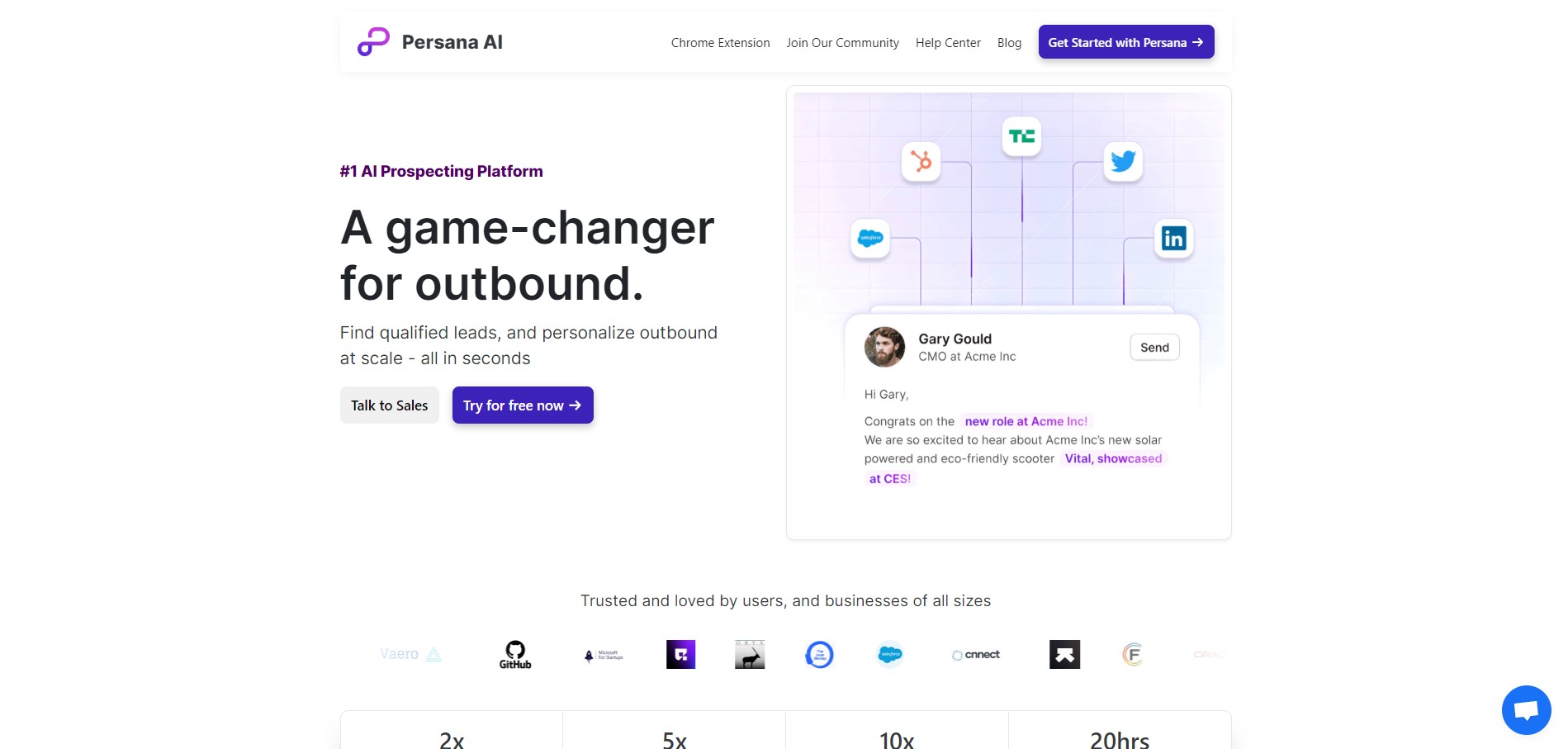Click the Microsoft for Startups logo
This screenshot has width=1568, height=749.
pyautogui.click(x=604, y=655)
